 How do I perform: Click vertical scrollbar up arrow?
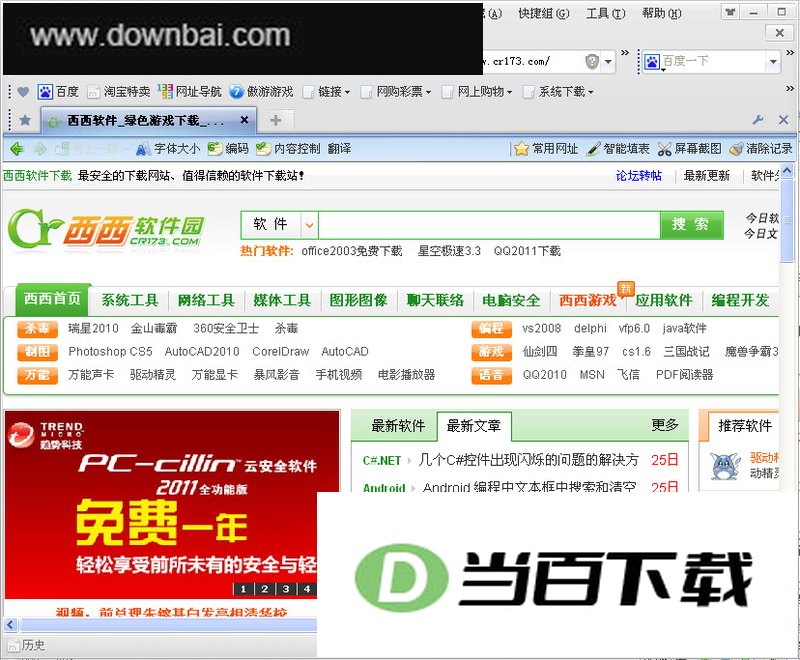coord(787,171)
